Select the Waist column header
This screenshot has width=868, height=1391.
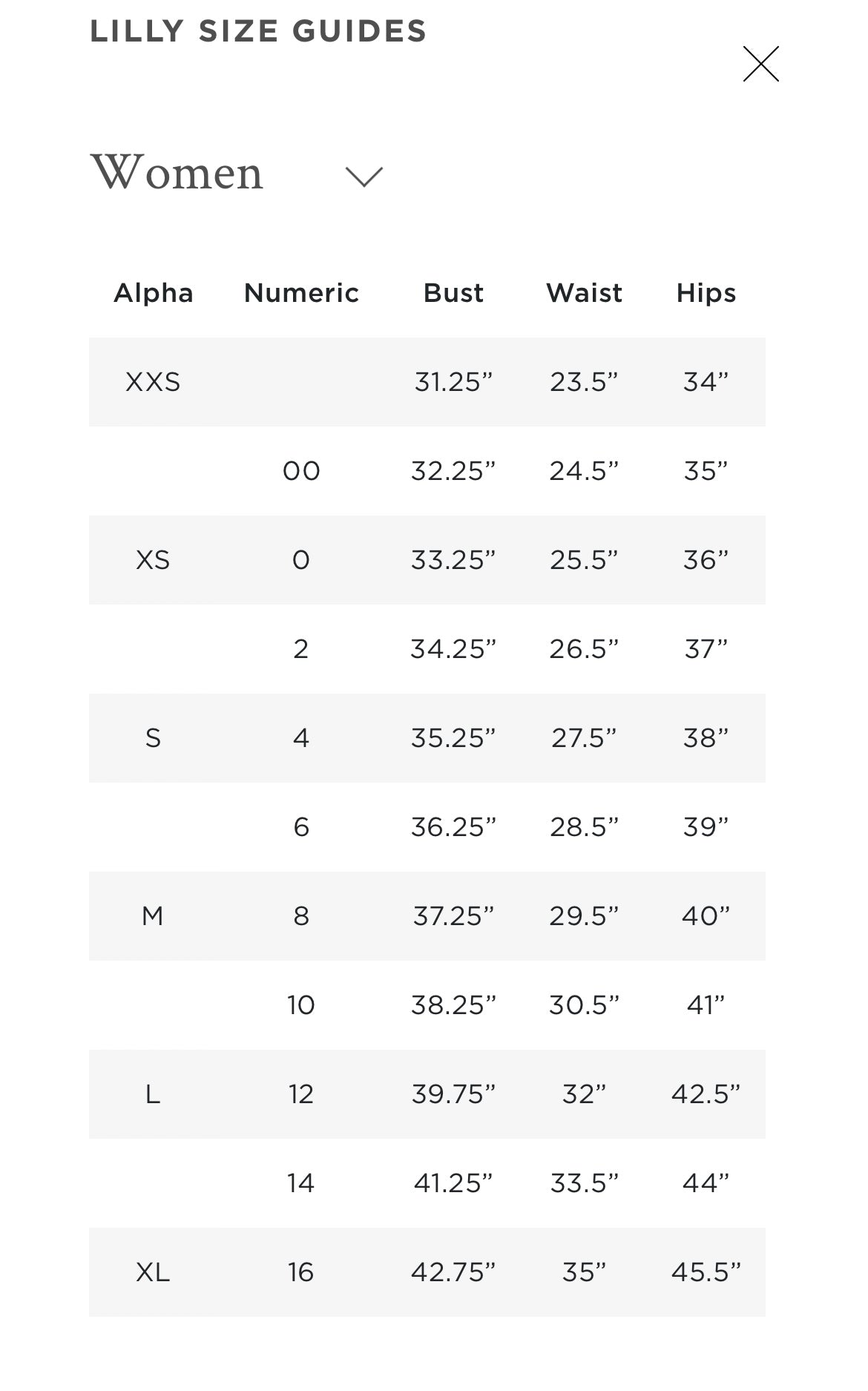(584, 293)
